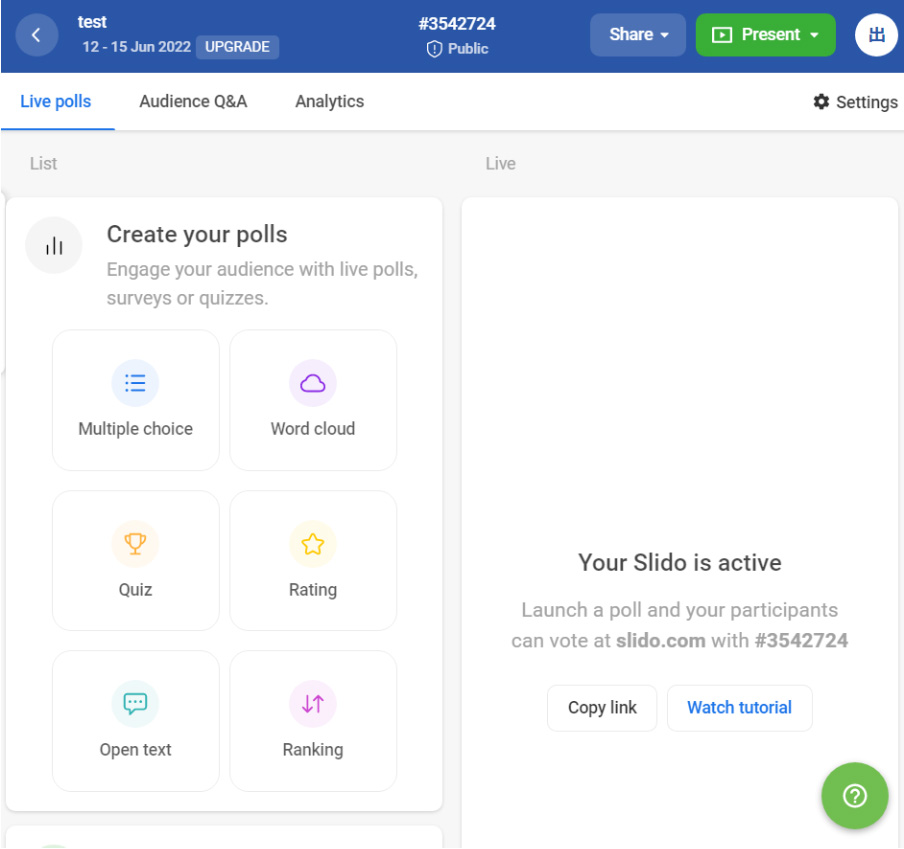Screen dimensions: 904x849
Task: Click the 'Launch a poll' instruction text
Action: (680, 625)
